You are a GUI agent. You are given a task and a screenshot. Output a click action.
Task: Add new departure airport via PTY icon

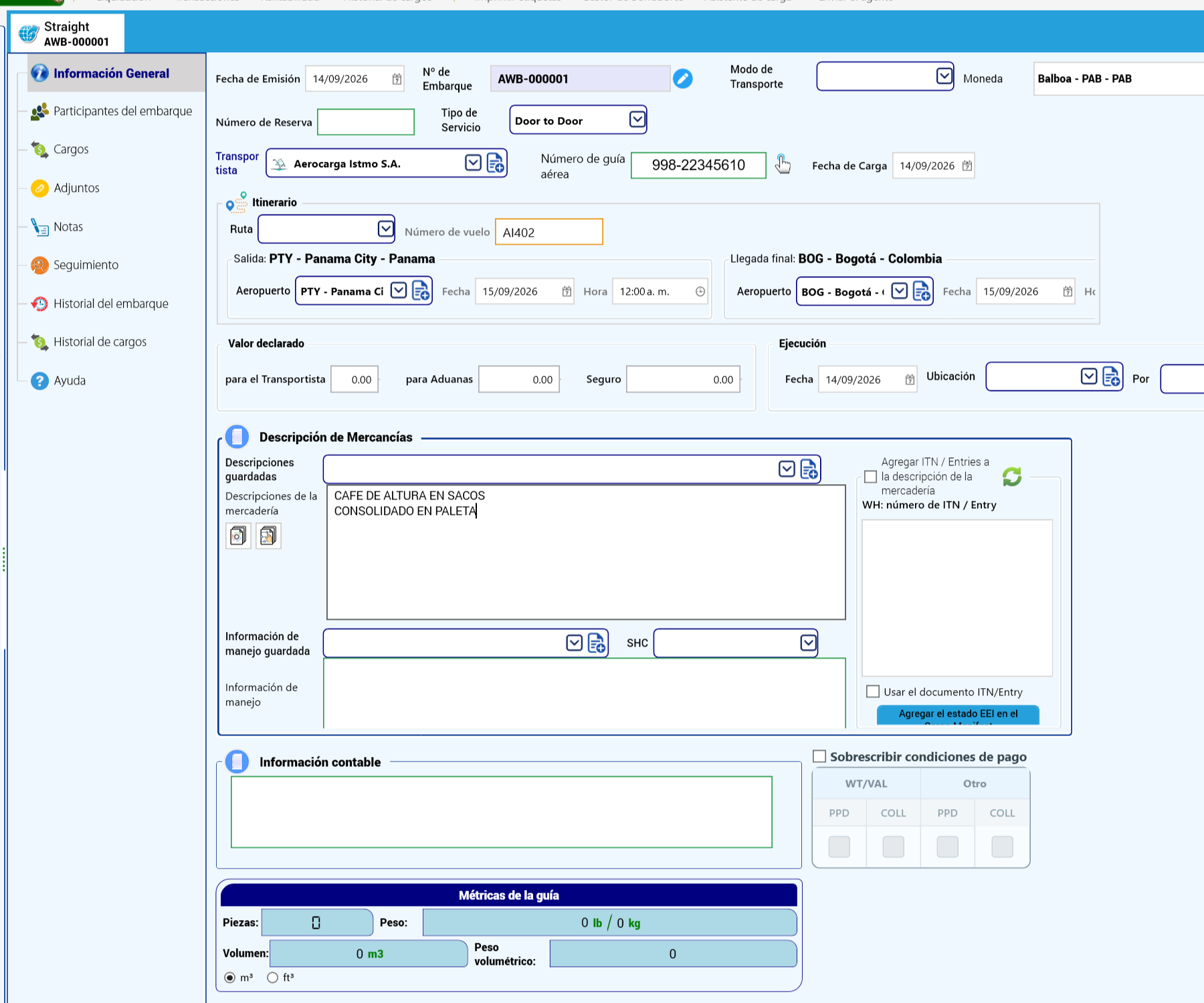coord(421,291)
